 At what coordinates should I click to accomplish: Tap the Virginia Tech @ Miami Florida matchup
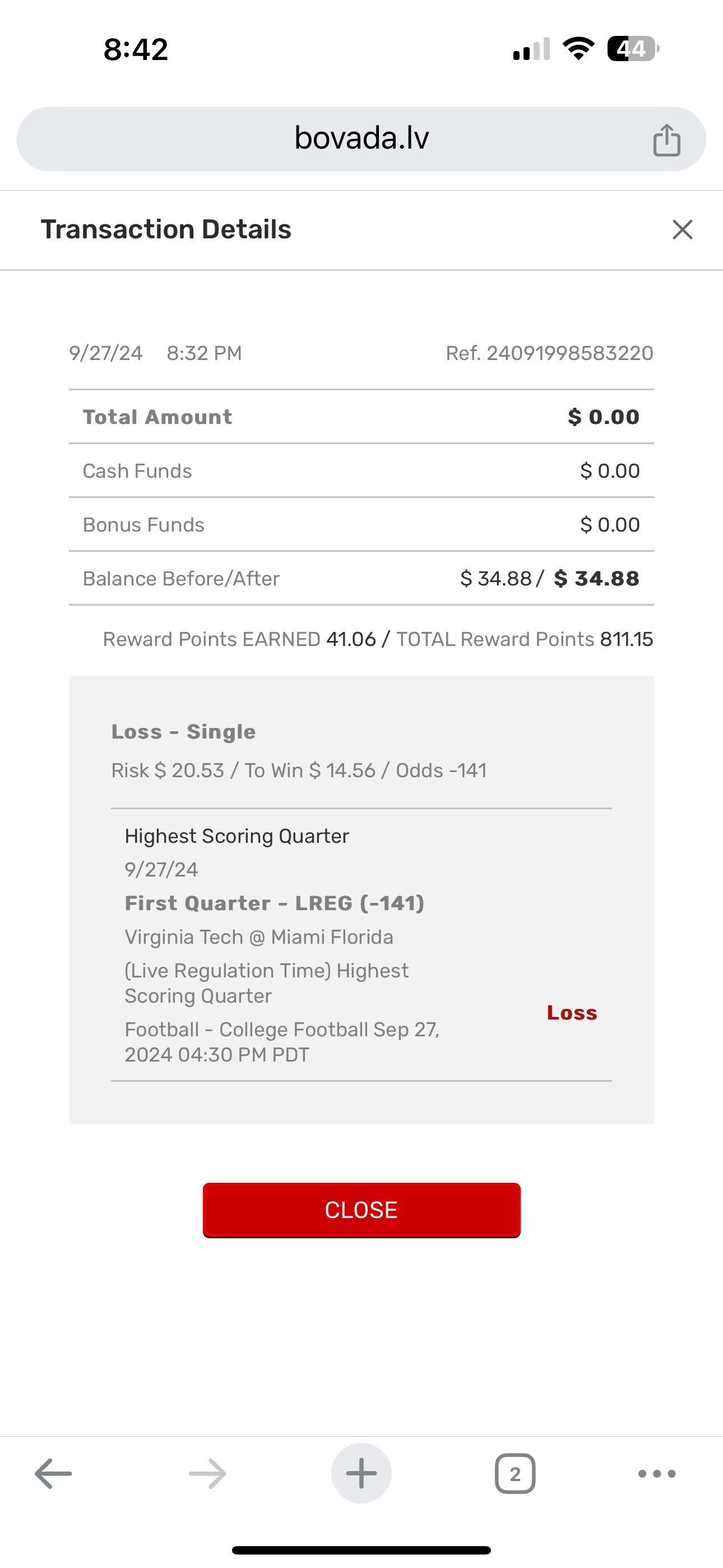tap(258, 937)
